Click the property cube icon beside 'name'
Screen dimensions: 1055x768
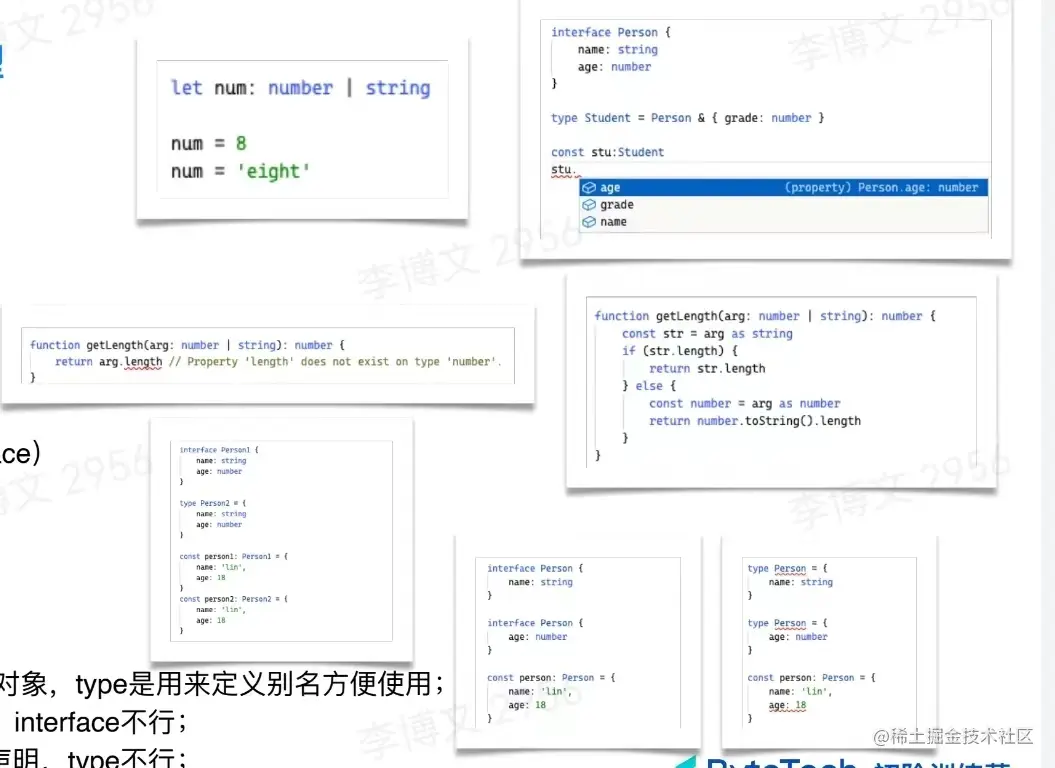point(589,221)
